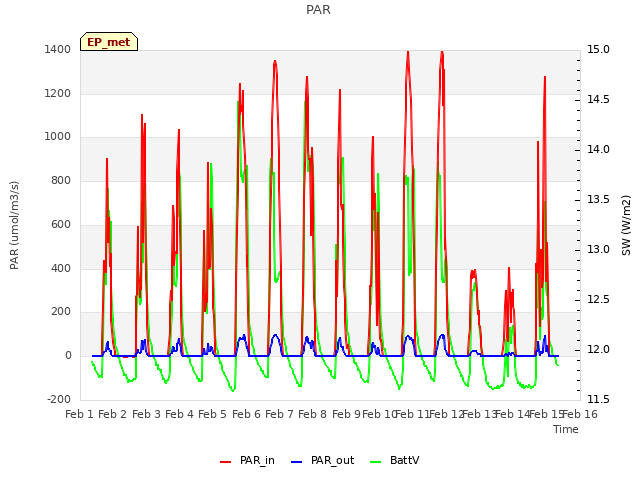640x480 pixels.
Task: Click the 13.5 right-axis value
Action: pos(598,200)
